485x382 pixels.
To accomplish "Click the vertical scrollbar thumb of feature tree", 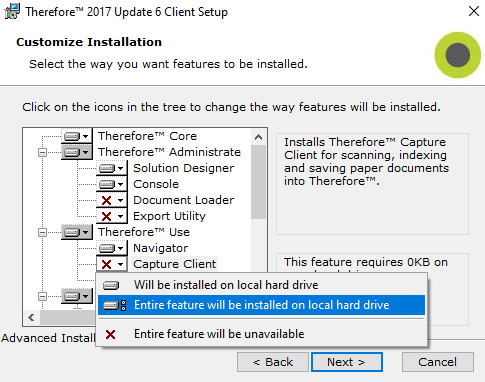I will (258, 182).
